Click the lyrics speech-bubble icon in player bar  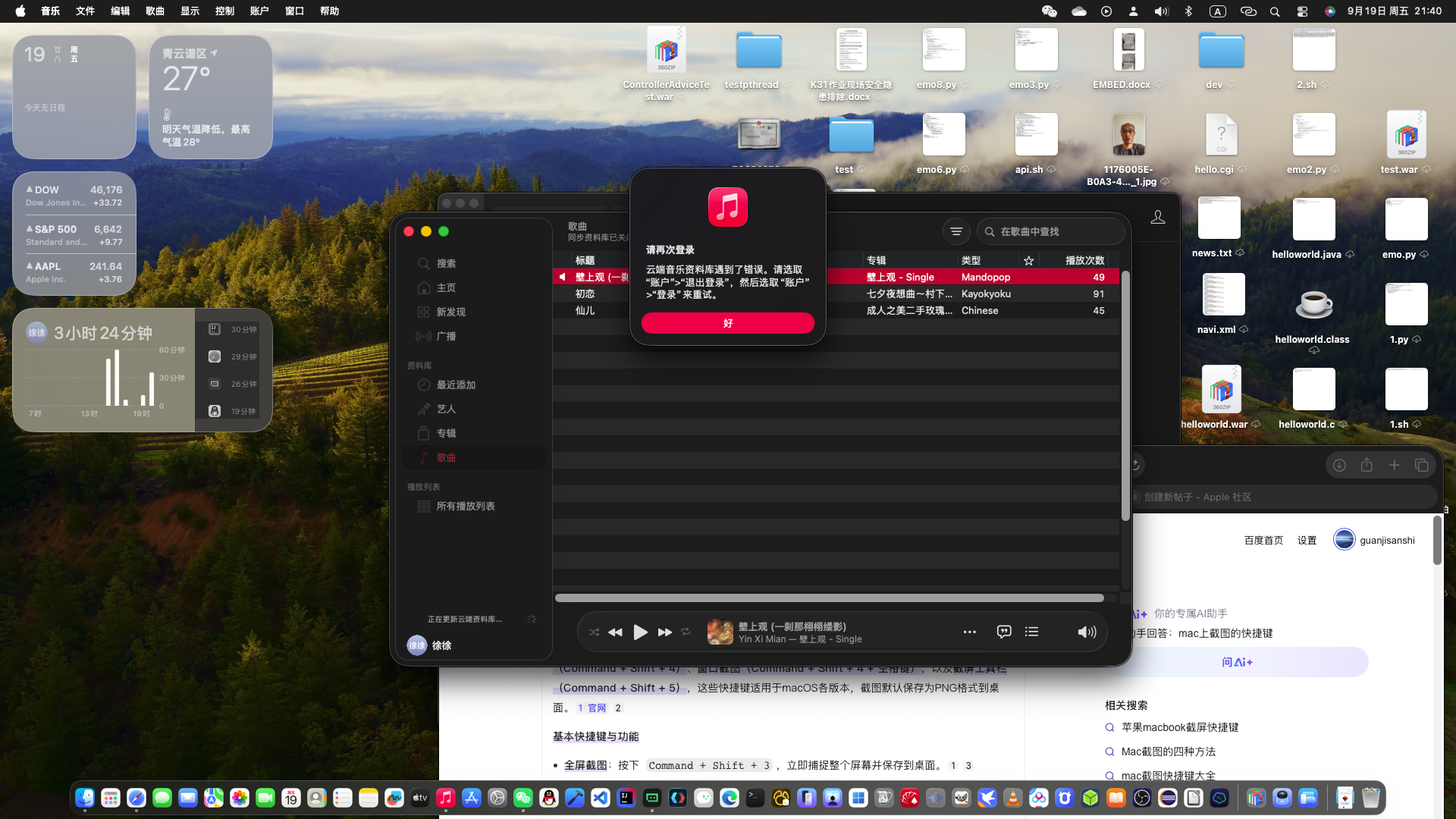(x=1004, y=632)
